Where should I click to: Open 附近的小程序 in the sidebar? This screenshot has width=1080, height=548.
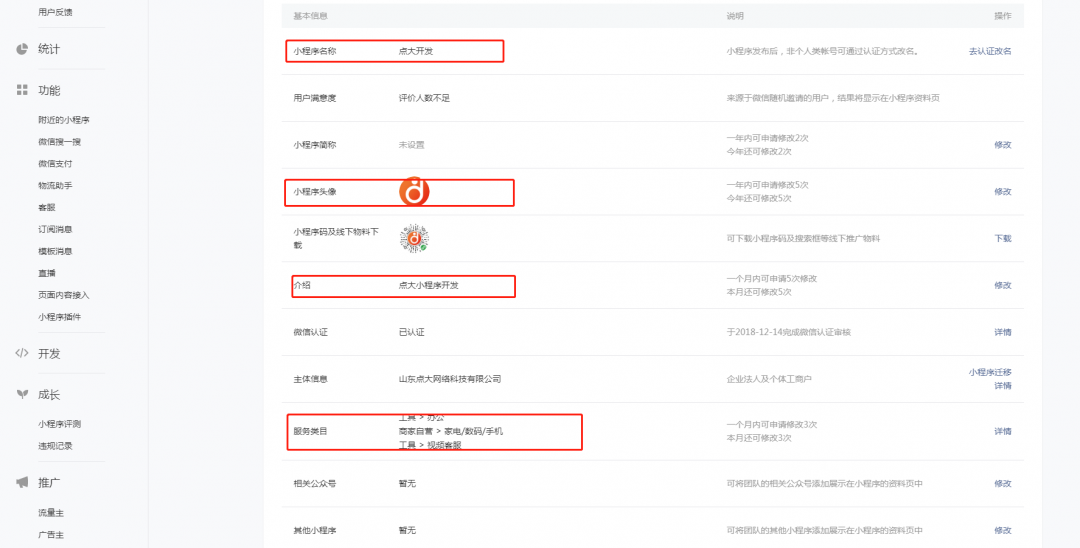point(65,120)
